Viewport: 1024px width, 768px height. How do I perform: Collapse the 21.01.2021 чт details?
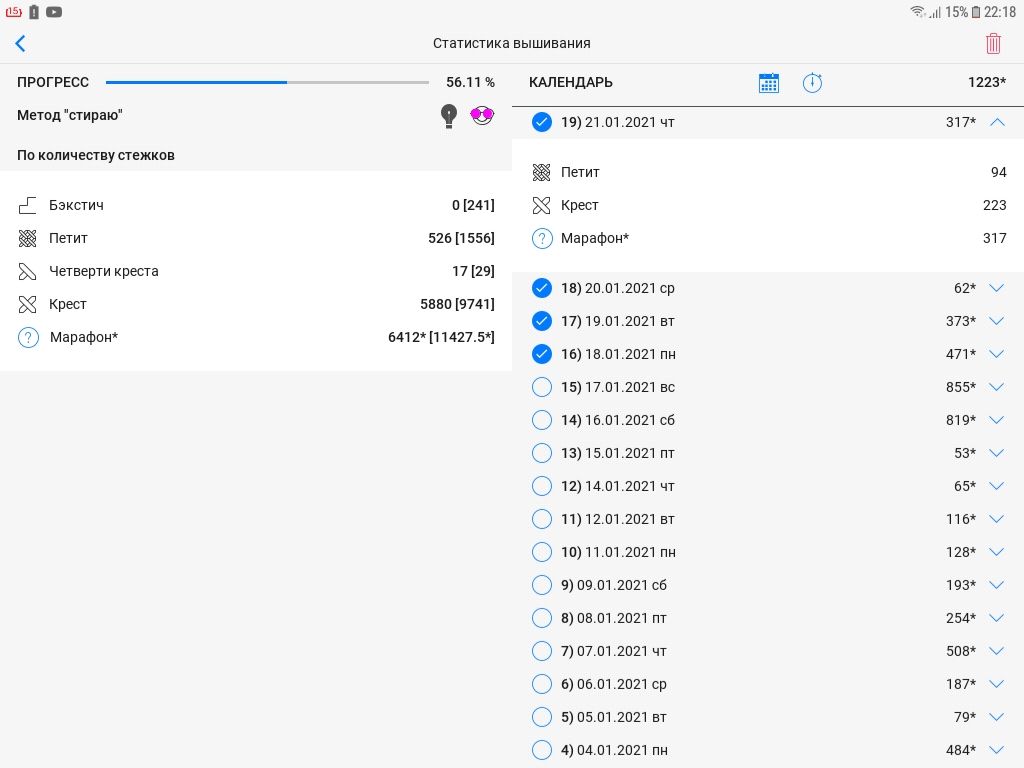[996, 122]
